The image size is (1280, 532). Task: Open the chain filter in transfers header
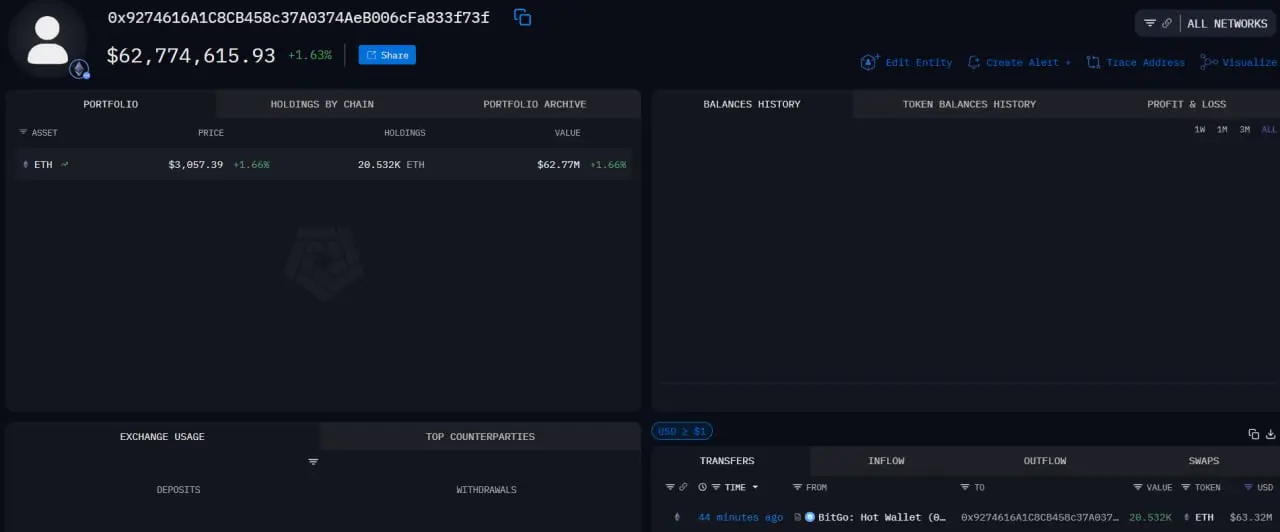670,487
